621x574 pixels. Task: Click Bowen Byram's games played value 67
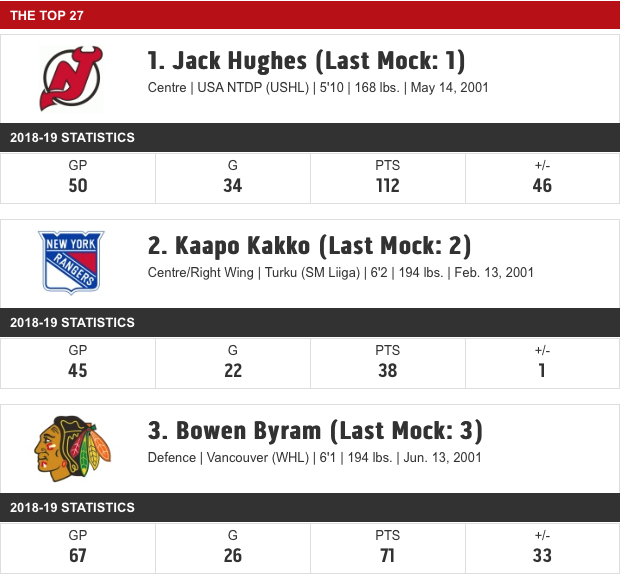coord(78,556)
